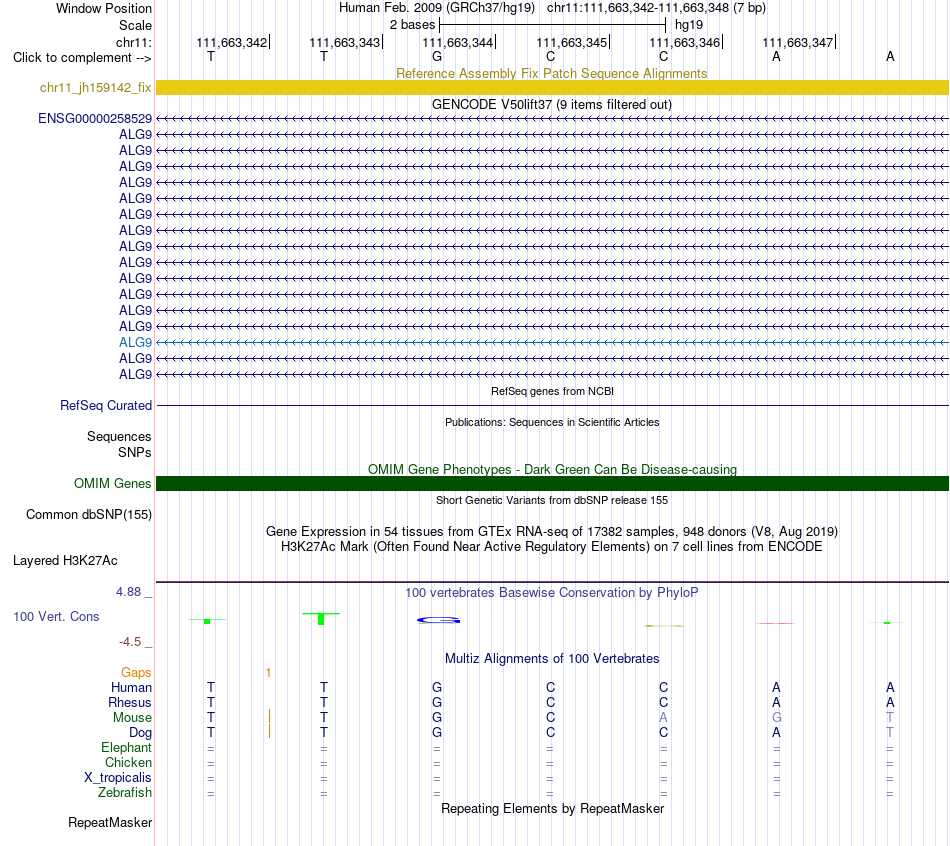Click the chr11:111,663,342-111,663,348 (7 bp) position text

point(656,8)
